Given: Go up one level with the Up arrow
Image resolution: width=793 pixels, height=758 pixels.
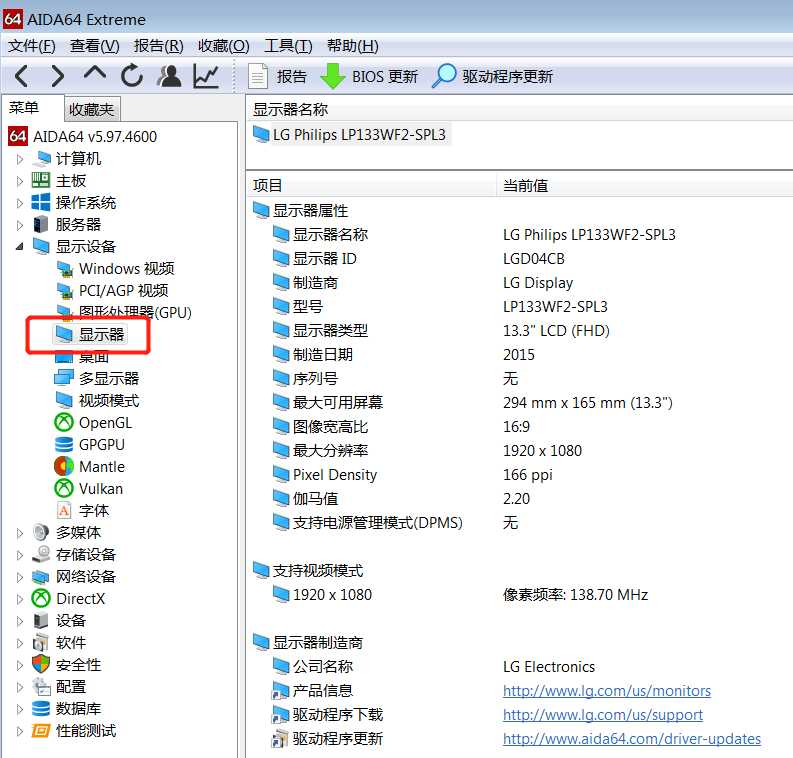Looking at the screenshot, I should (x=95, y=74).
